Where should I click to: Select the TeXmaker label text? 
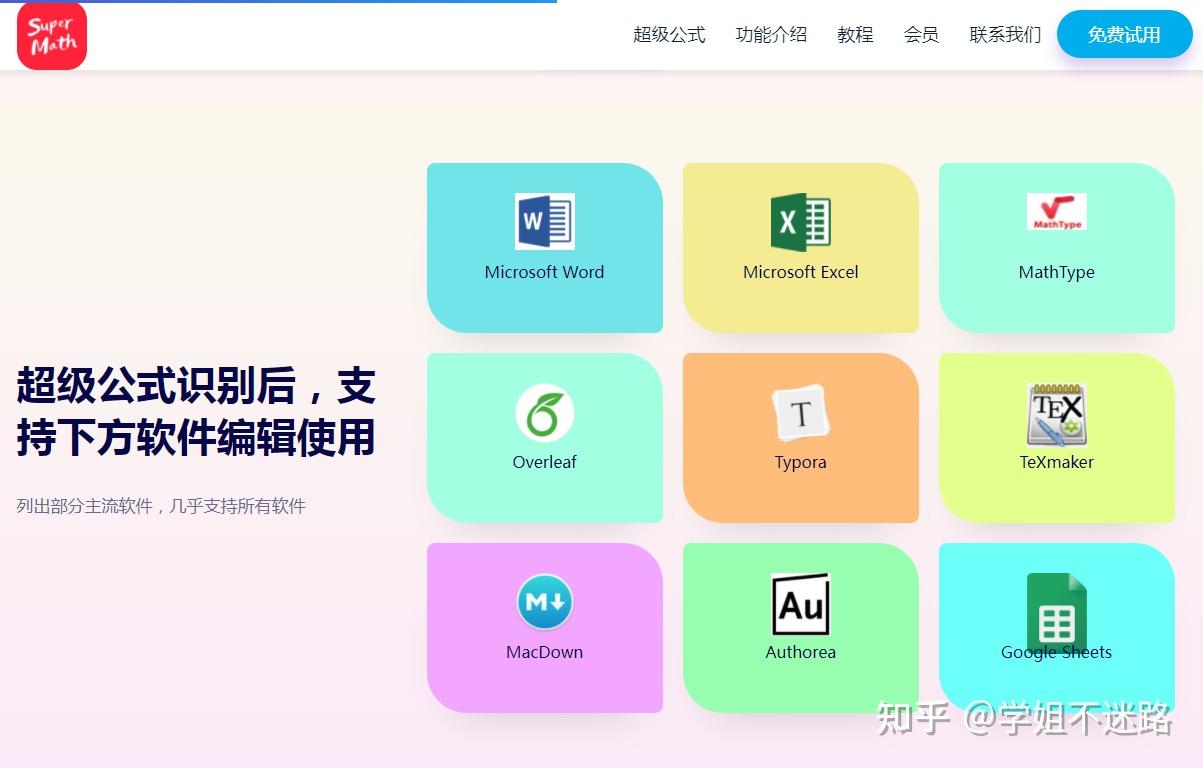(1056, 462)
